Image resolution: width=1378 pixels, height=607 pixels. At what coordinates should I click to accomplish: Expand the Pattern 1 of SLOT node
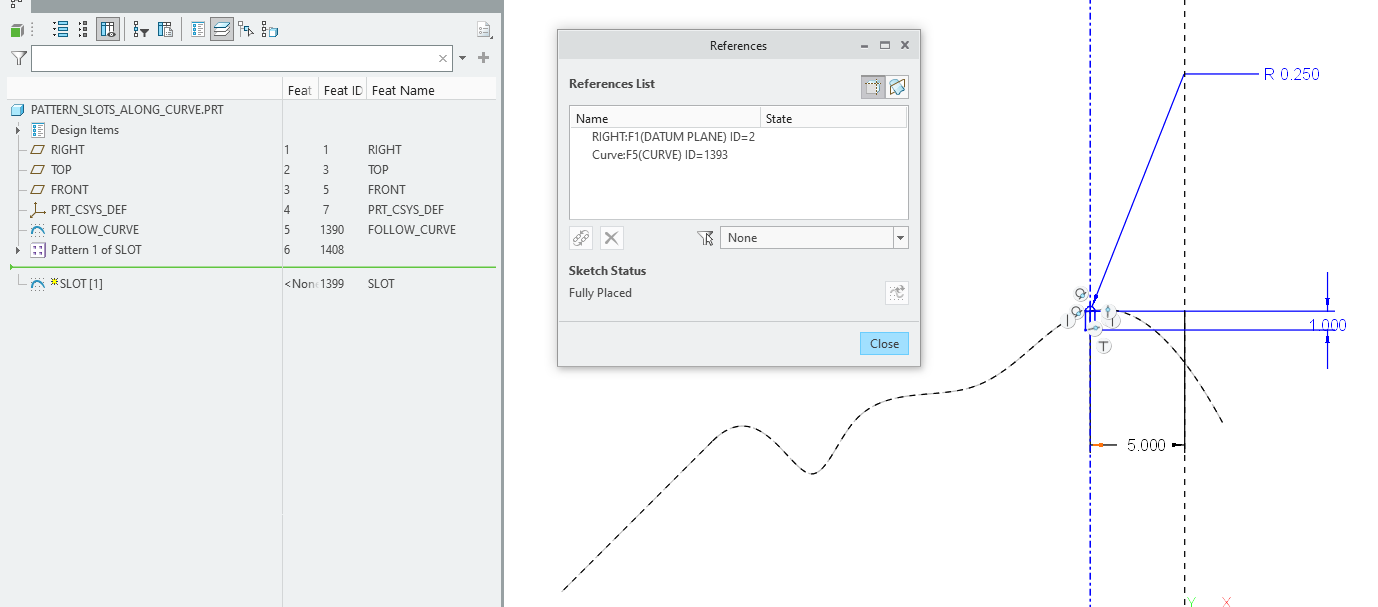click(x=18, y=249)
